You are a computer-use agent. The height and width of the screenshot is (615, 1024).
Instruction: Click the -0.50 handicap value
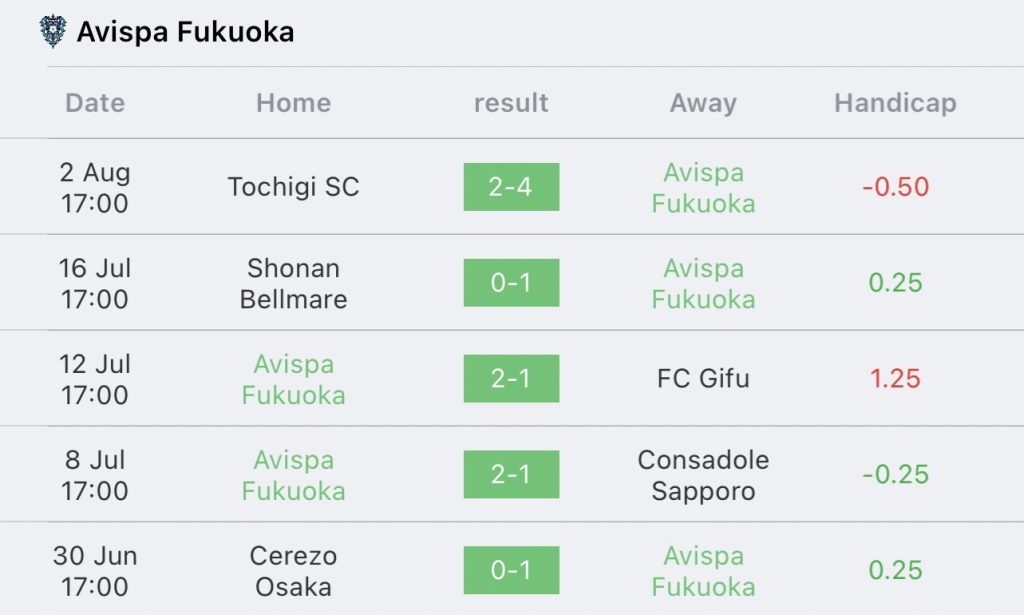click(x=895, y=187)
